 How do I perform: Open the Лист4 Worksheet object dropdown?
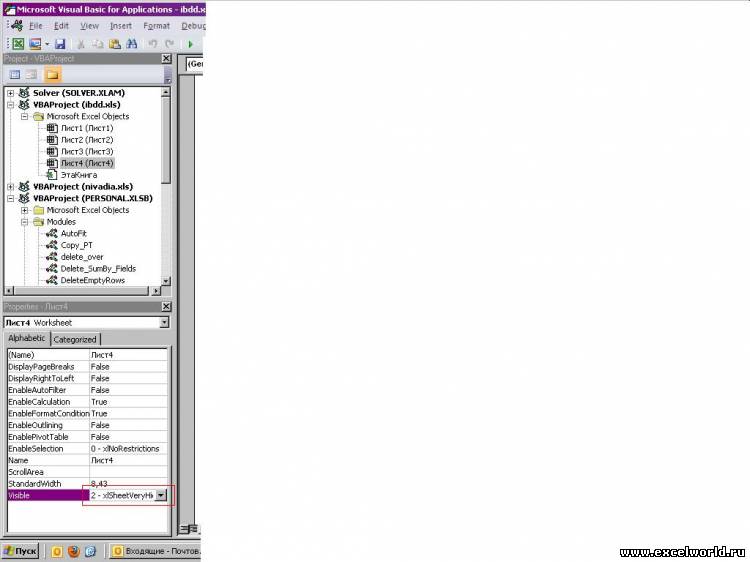[x=164, y=323]
